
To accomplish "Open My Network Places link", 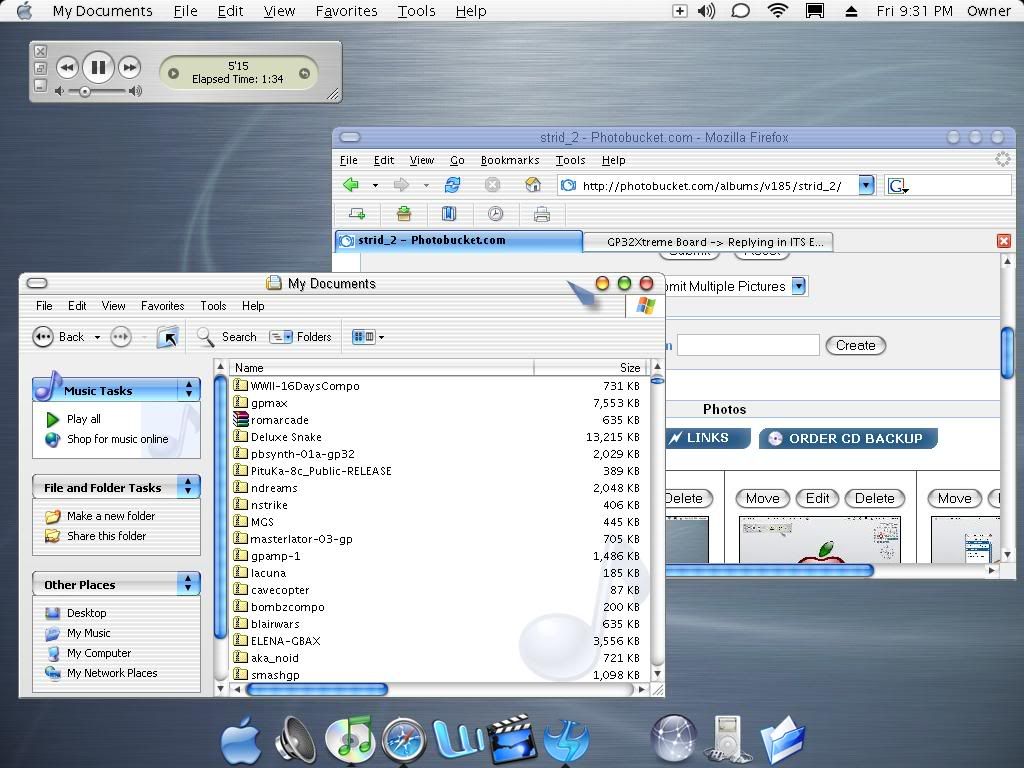I will [x=112, y=673].
